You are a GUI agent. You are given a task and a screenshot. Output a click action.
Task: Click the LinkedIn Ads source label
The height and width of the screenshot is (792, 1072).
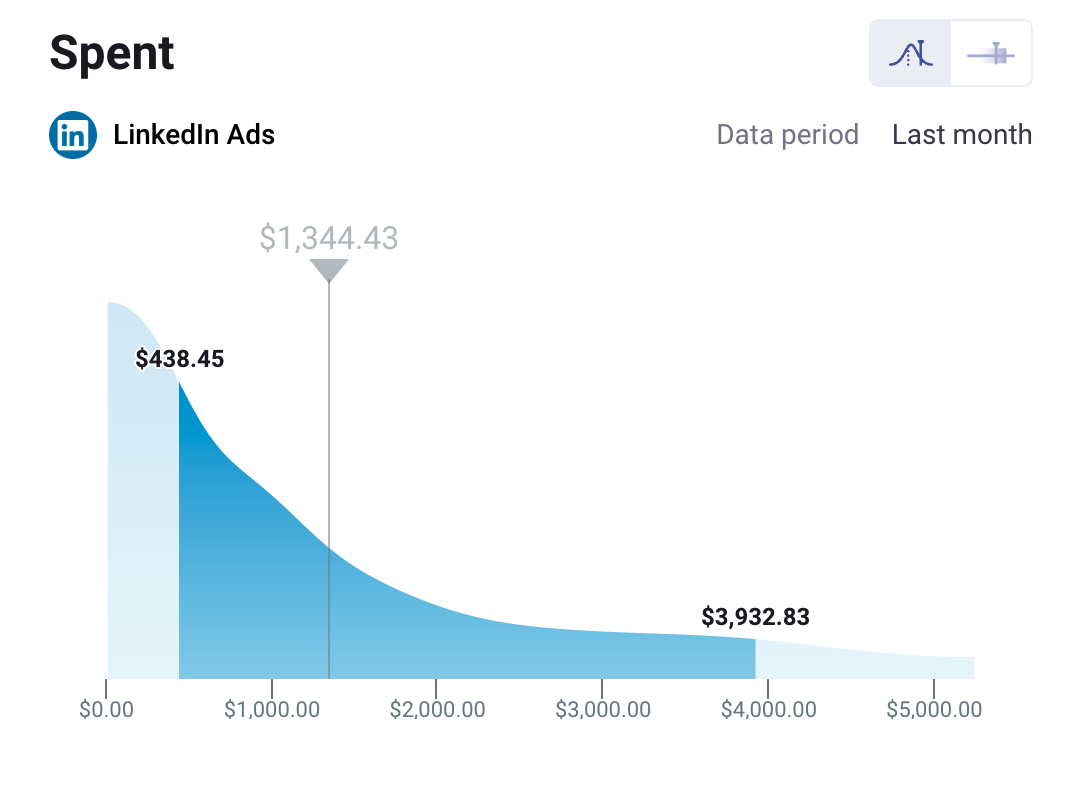[x=195, y=134]
